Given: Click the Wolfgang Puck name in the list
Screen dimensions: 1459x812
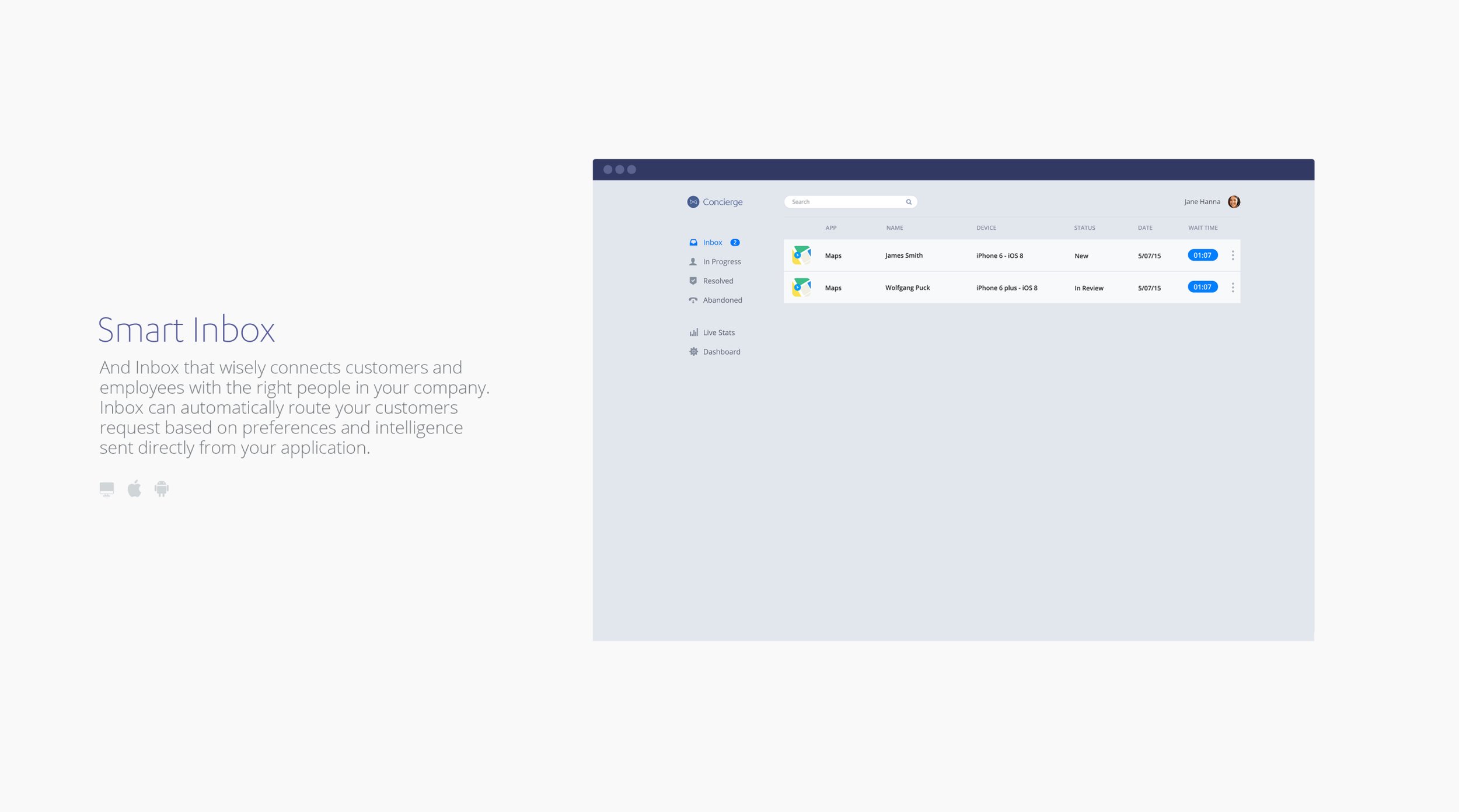Looking at the screenshot, I should coord(907,288).
